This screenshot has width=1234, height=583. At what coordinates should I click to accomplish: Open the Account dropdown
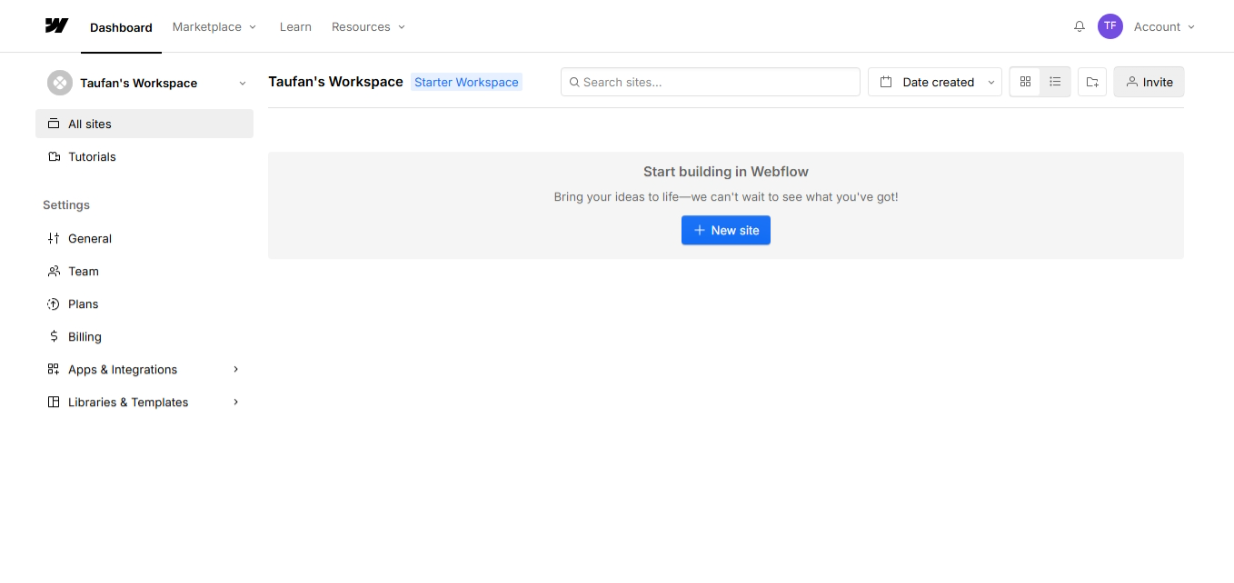point(1163,27)
